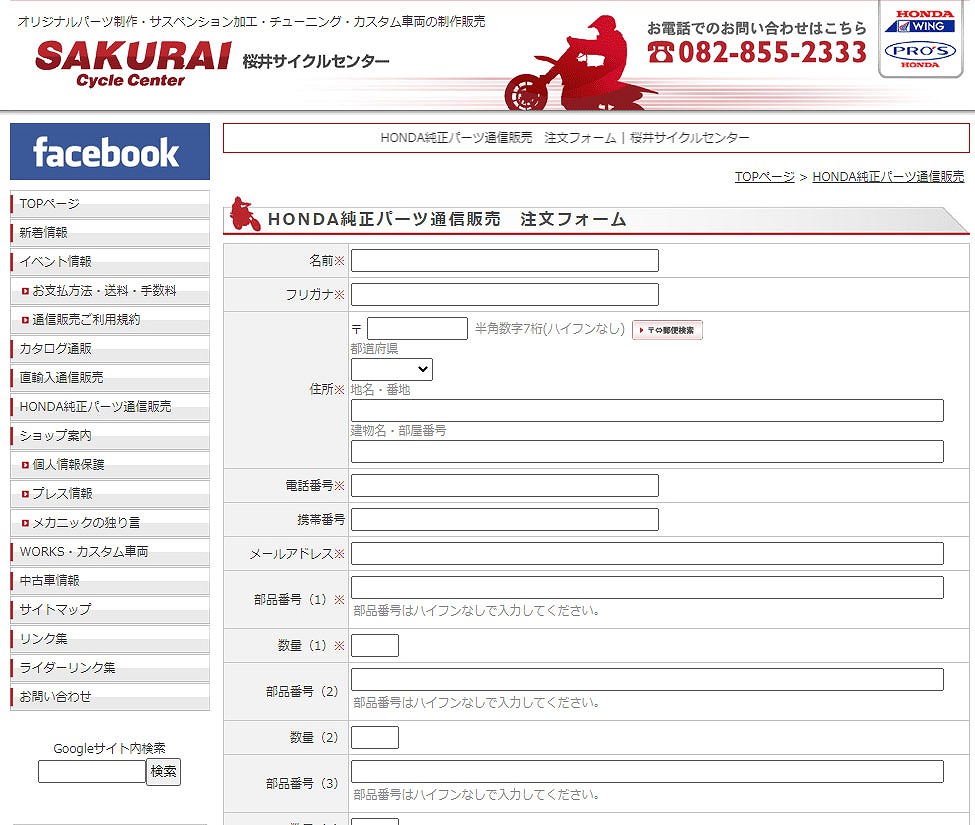Image resolution: width=975 pixels, height=825 pixels.
Task: Click the SAKURAI Cycle Center logo
Action: [x=133, y=64]
